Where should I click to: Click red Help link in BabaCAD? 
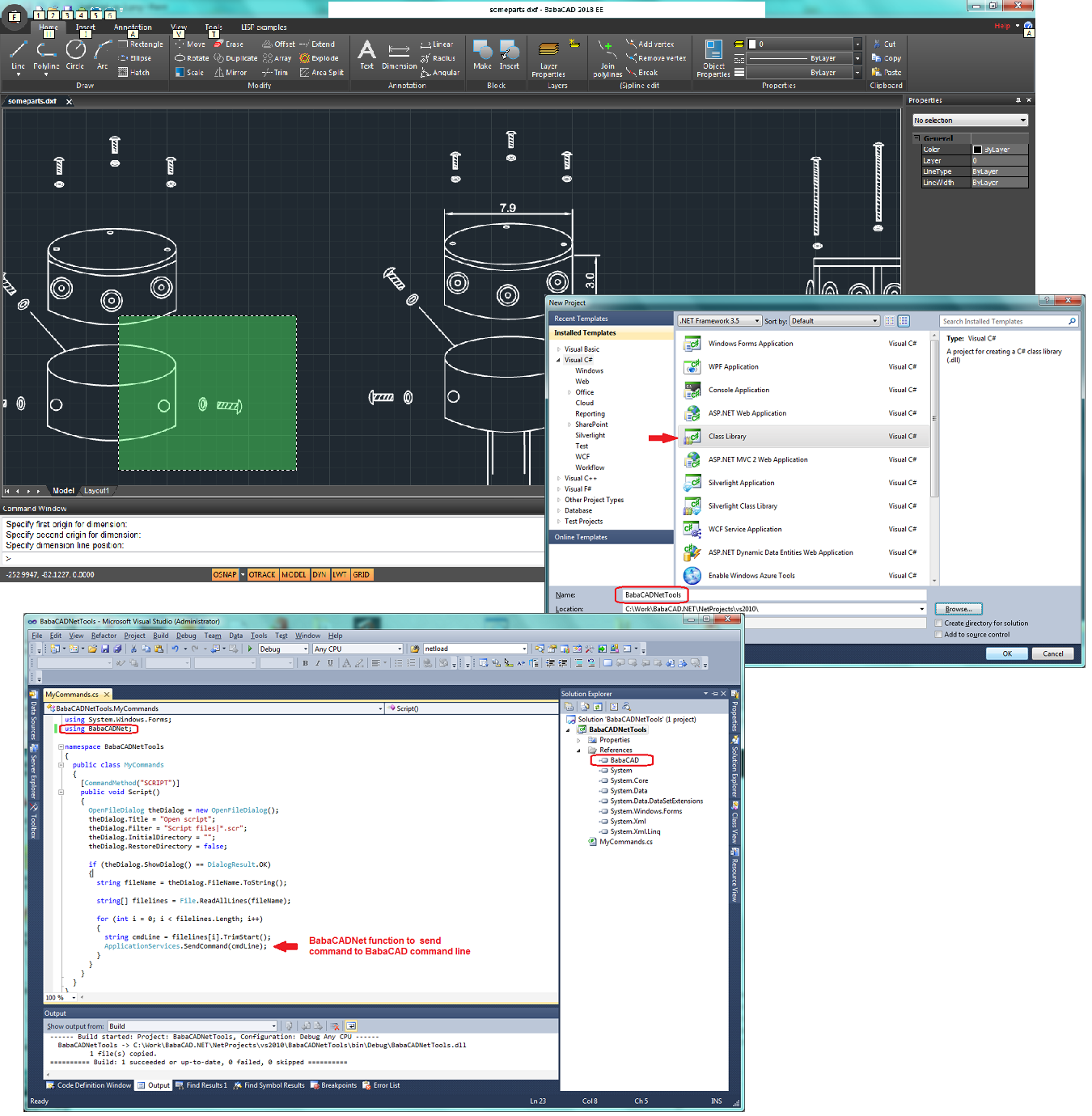(x=1002, y=27)
